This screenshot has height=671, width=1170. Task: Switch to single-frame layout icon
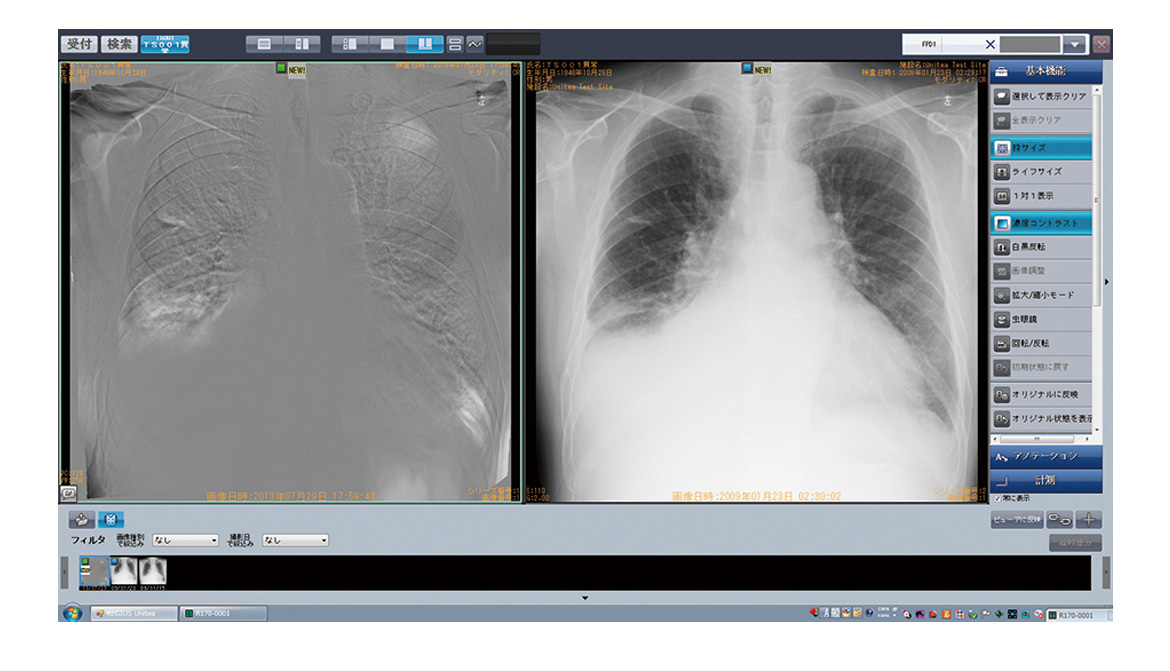click(388, 44)
